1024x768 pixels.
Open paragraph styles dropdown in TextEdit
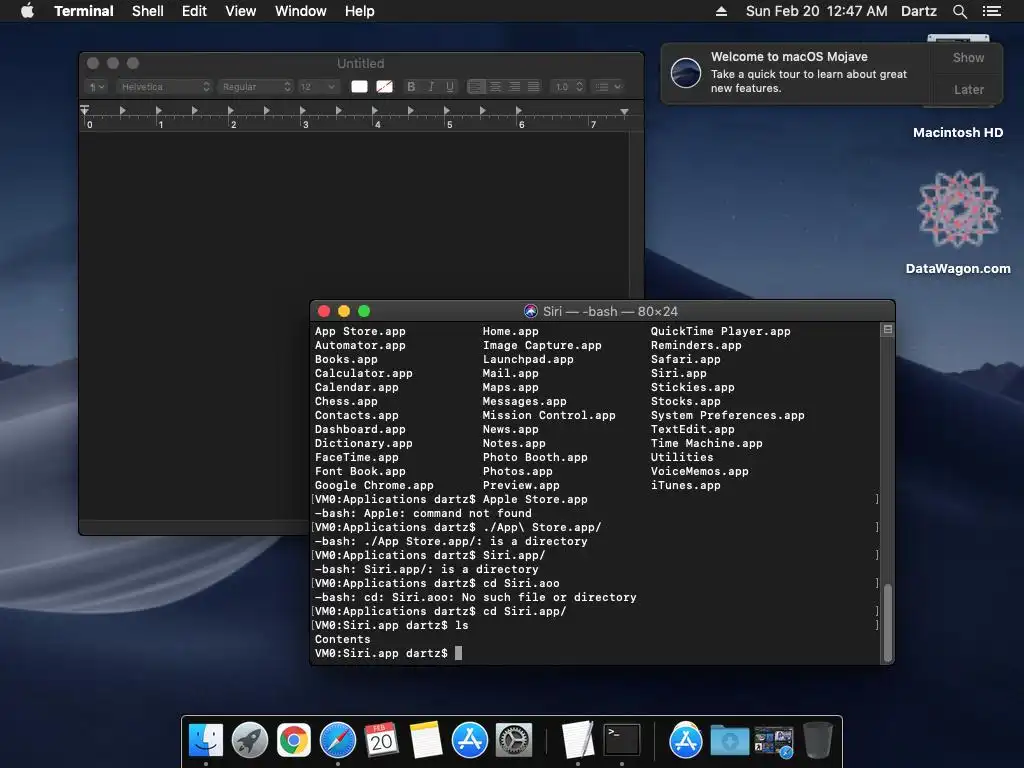point(97,86)
